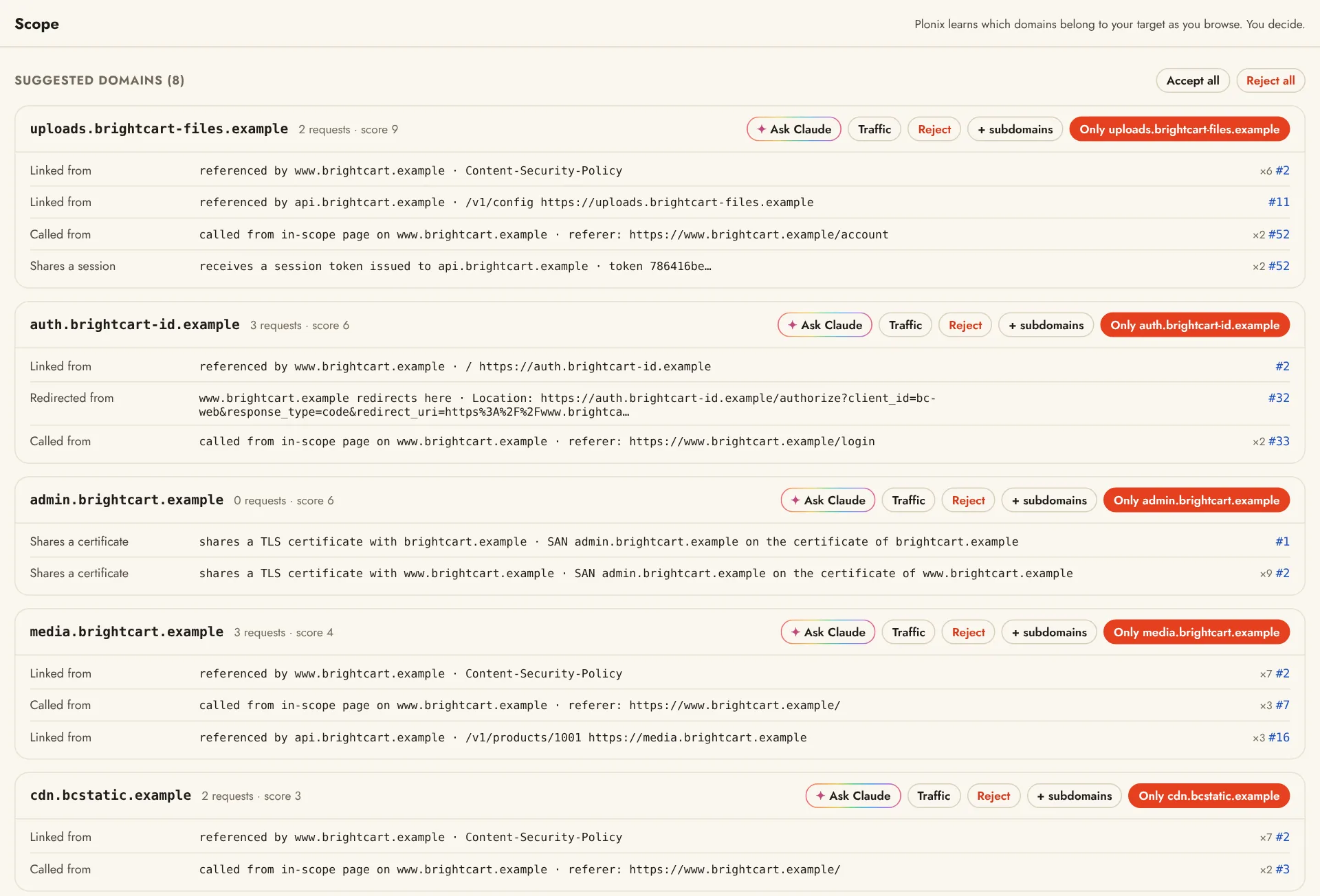The width and height of the screenshot is (1320, 896).
Task: Open #52 link in Shares a session row
Action: tap(1279, 266)
